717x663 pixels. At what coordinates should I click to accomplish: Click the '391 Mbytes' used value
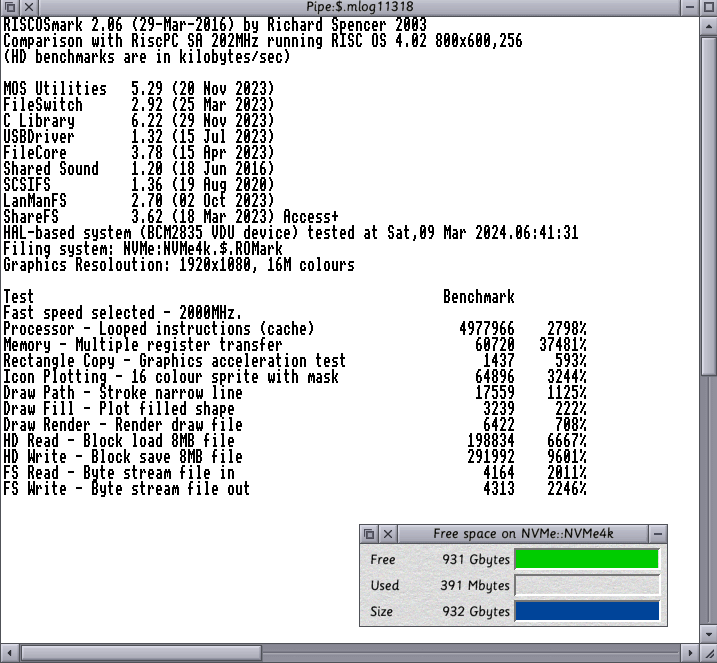click(x=475, y=585)
